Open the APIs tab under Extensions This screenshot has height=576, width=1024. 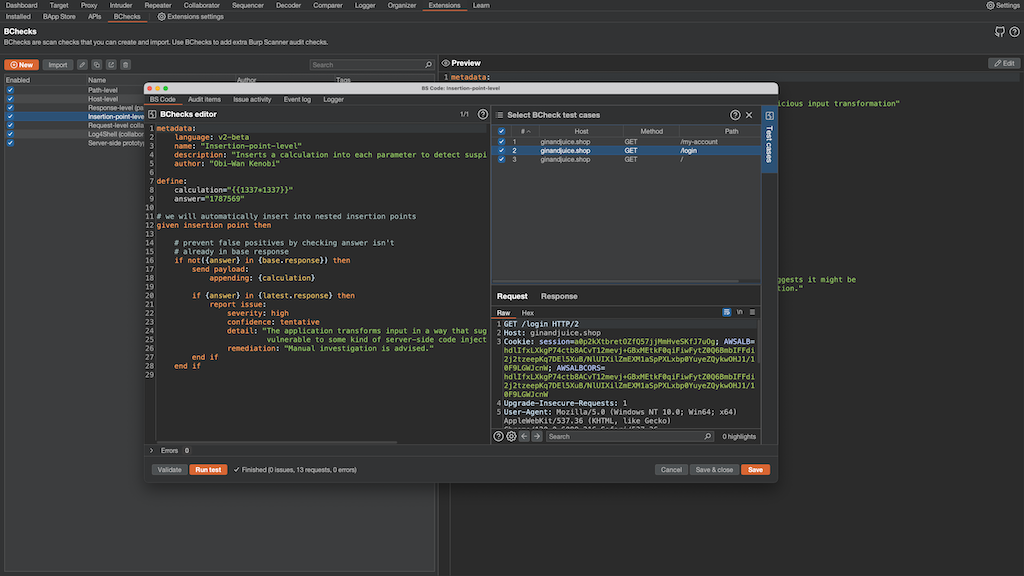tap(95, 17)
